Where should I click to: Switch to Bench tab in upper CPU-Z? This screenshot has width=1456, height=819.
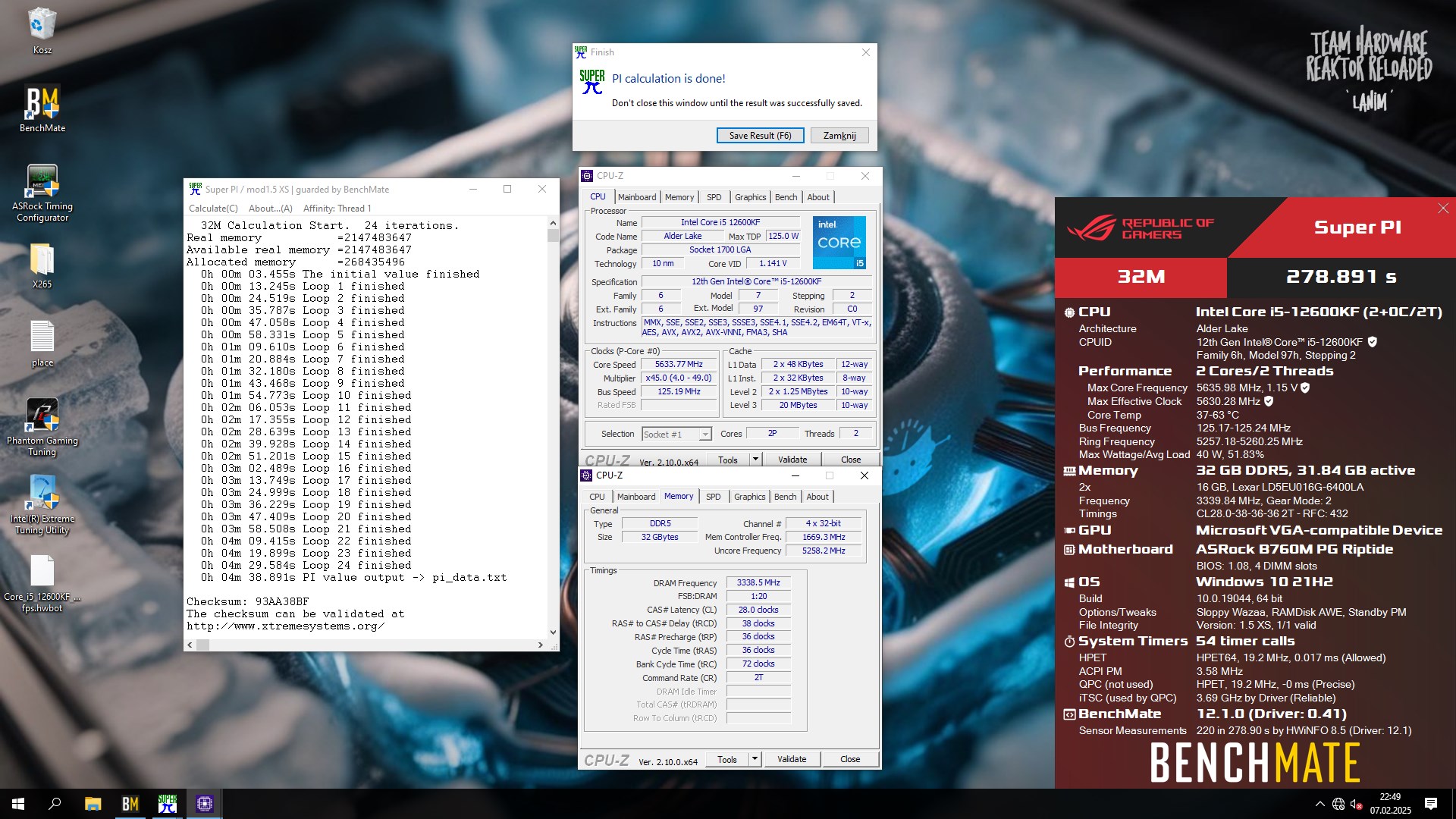click(786, 197)
